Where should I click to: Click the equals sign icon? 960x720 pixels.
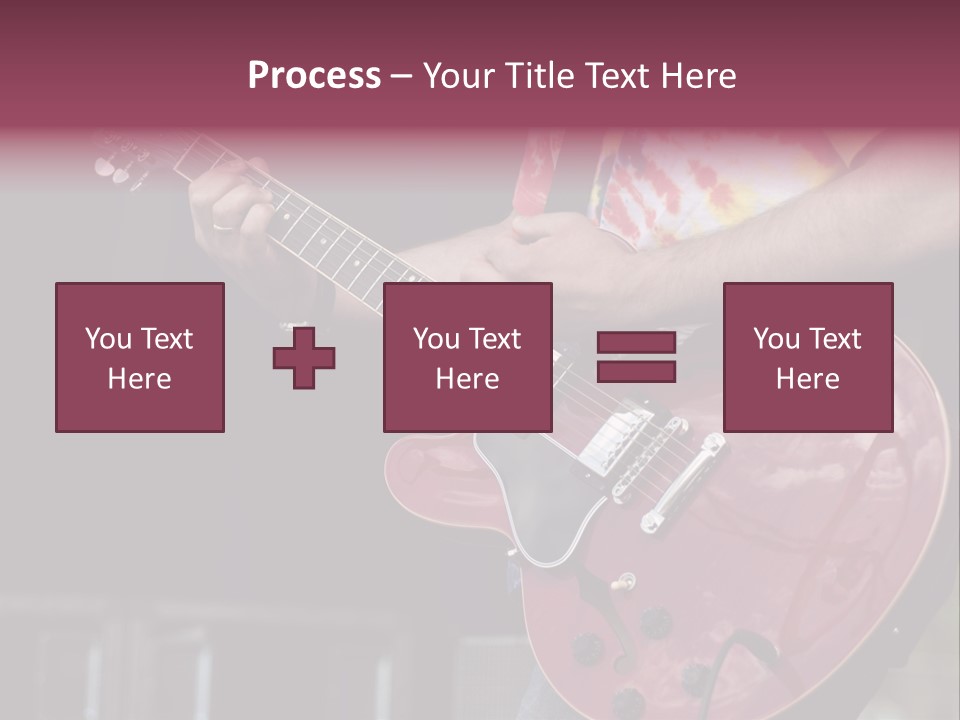(636, 357)
